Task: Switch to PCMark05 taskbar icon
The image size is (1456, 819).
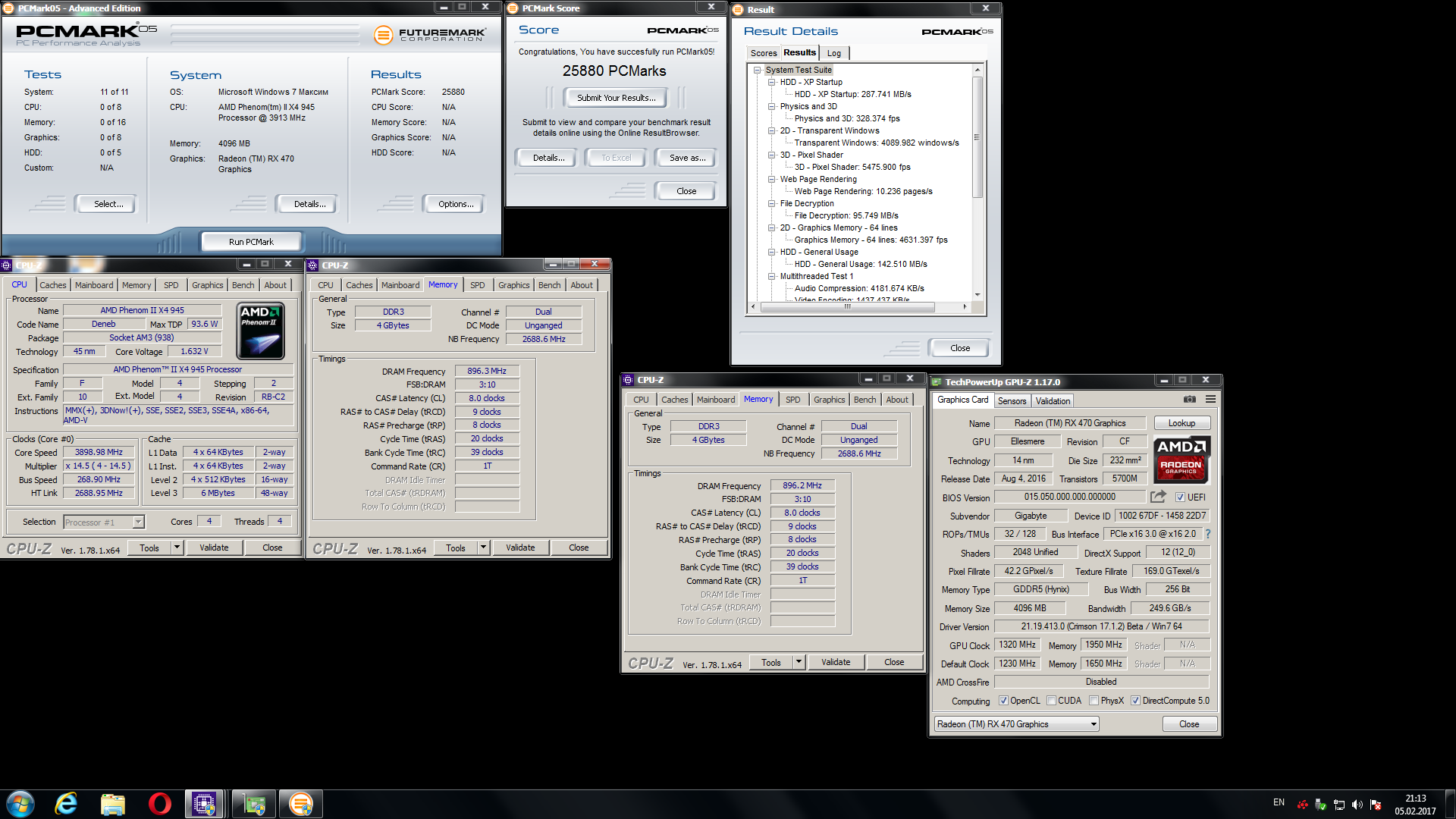Action: point(301,804)
